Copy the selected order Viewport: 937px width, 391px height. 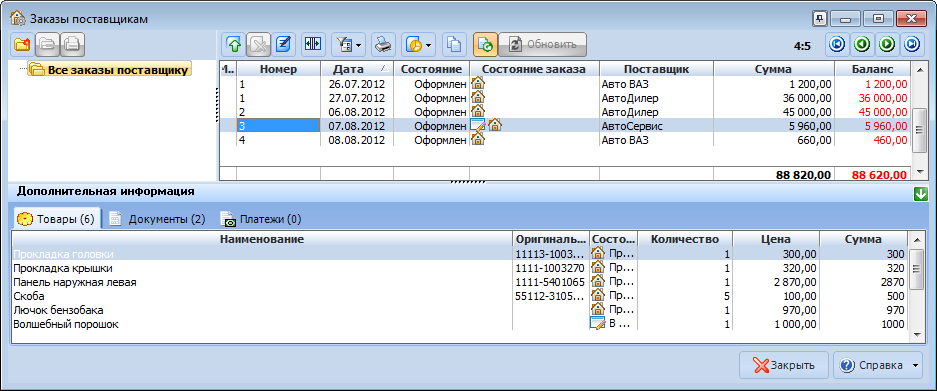(x=455, y=44)
